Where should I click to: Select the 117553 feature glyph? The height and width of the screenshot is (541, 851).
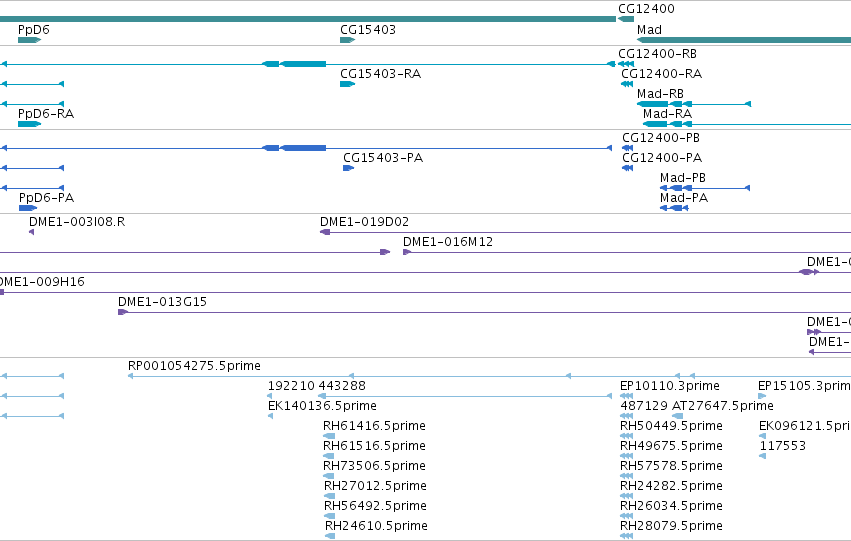click(763, 456)
